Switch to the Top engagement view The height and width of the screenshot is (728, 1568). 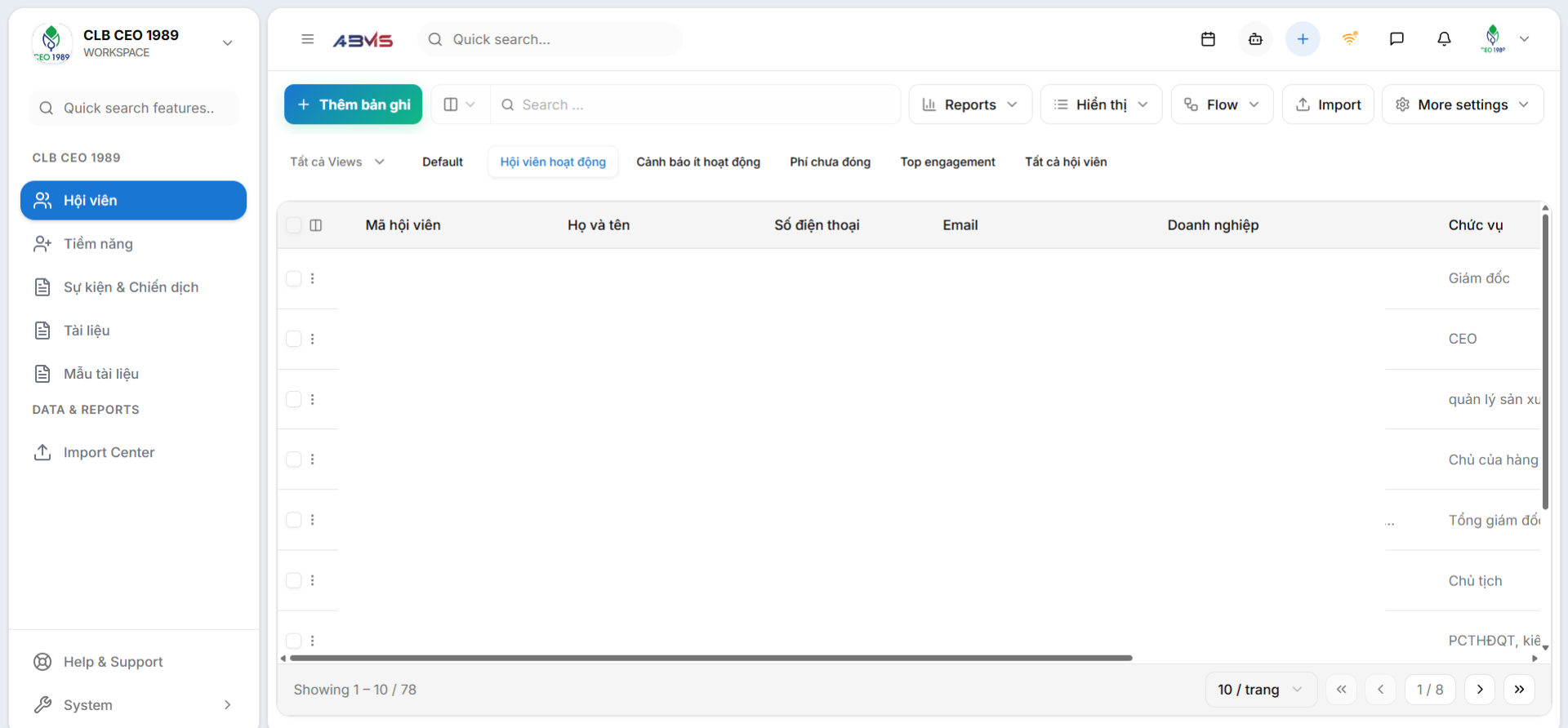coord(947,162)
